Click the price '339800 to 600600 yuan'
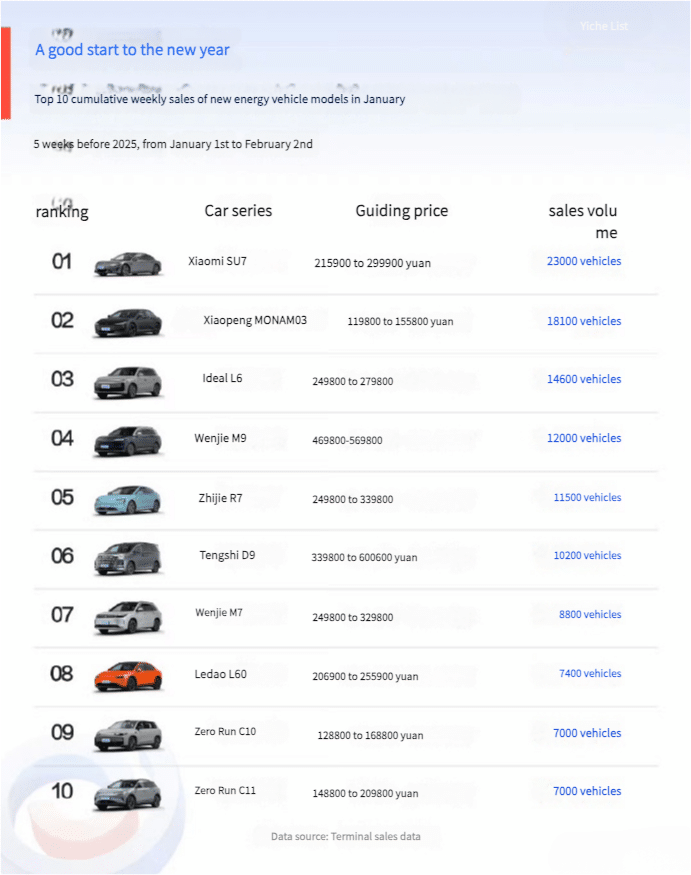 [x=364, y=557]
